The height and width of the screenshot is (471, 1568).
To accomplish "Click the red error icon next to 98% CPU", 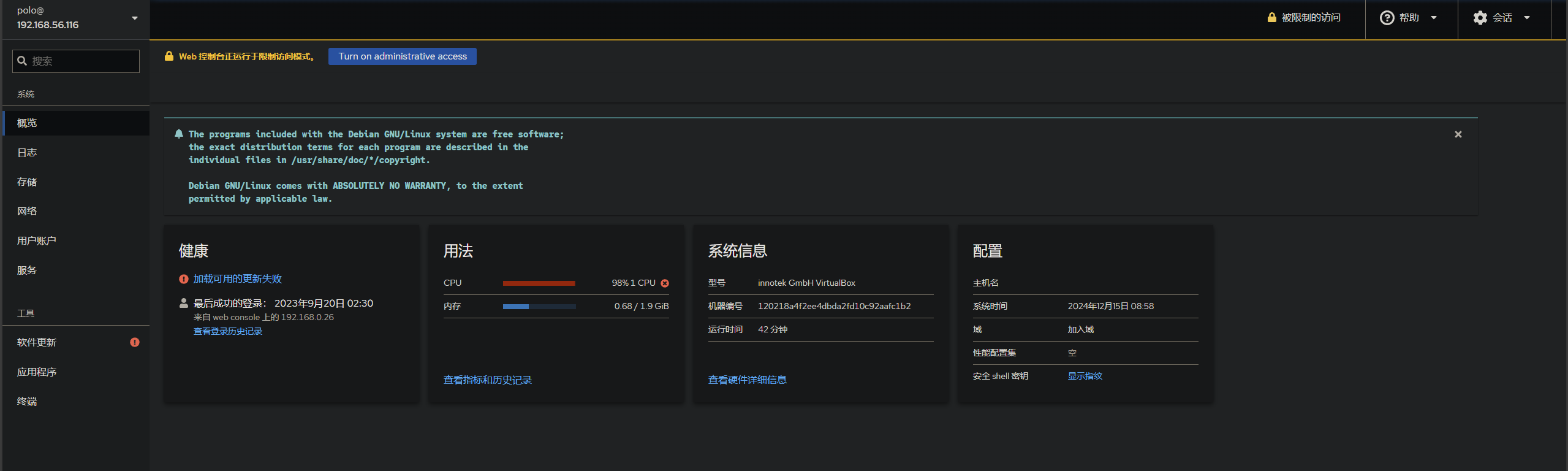I will coord(665,283).
